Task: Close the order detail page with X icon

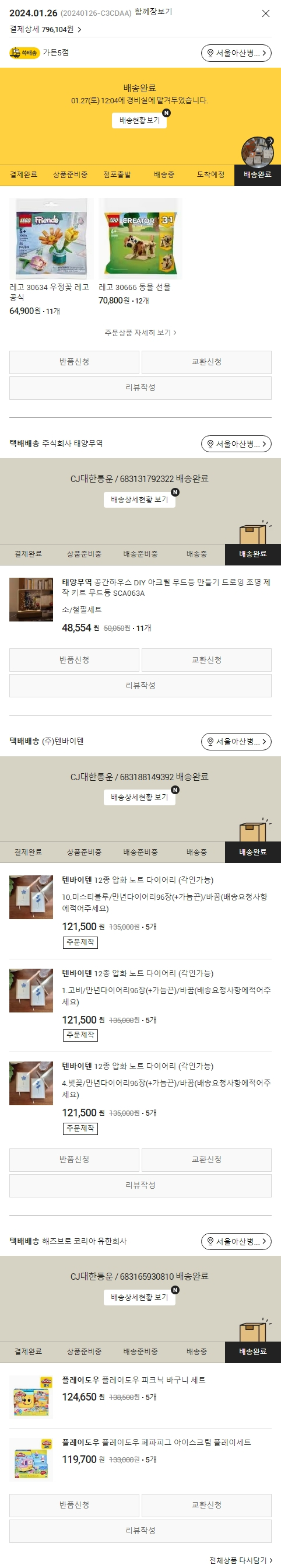Action: tap(265, 13)
